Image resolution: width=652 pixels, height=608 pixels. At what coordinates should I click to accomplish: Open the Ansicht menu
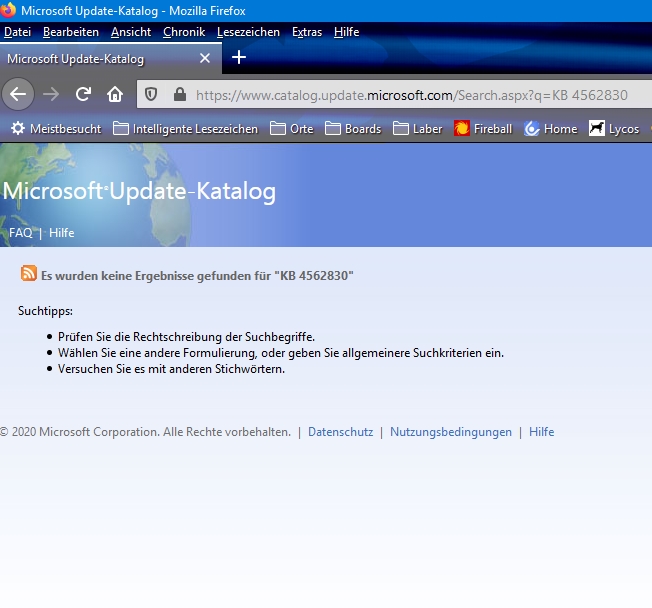tap(131, 32)
